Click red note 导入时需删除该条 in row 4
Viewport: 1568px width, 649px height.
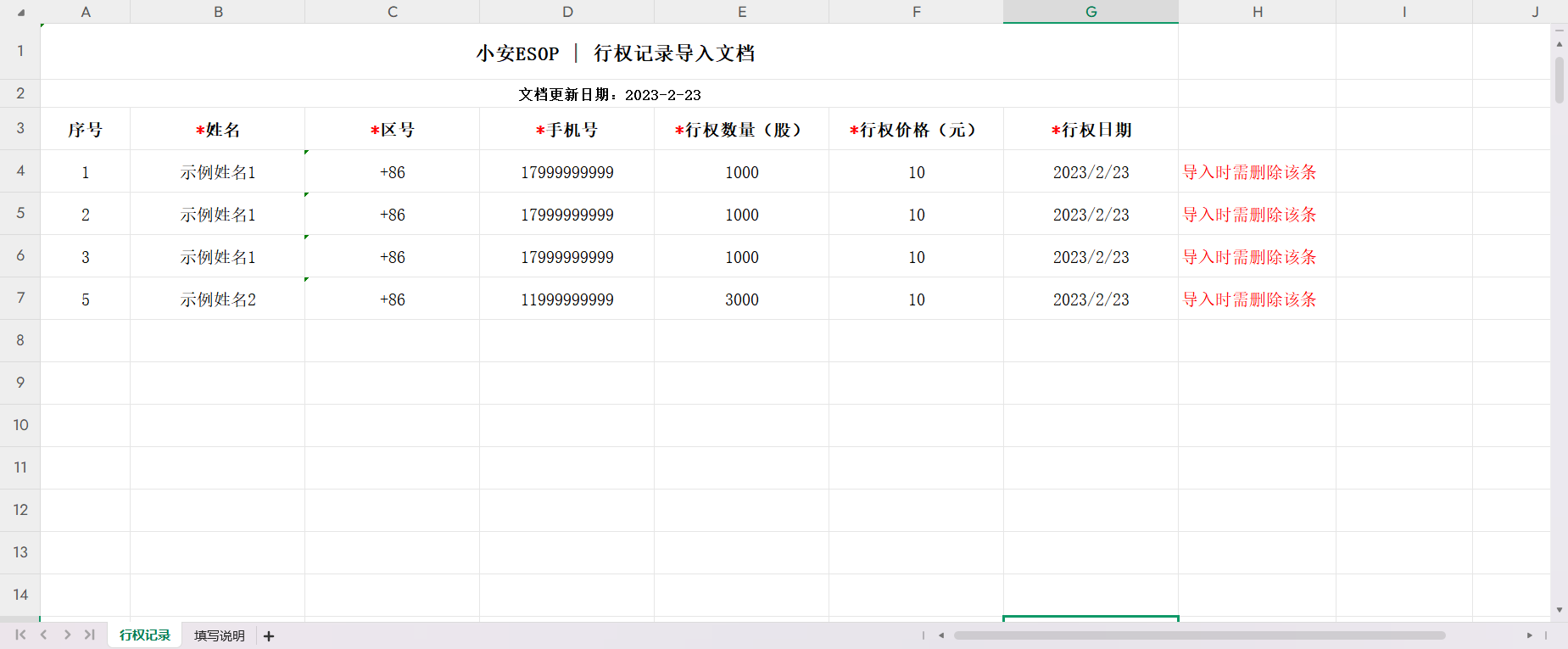(1250, 172)
